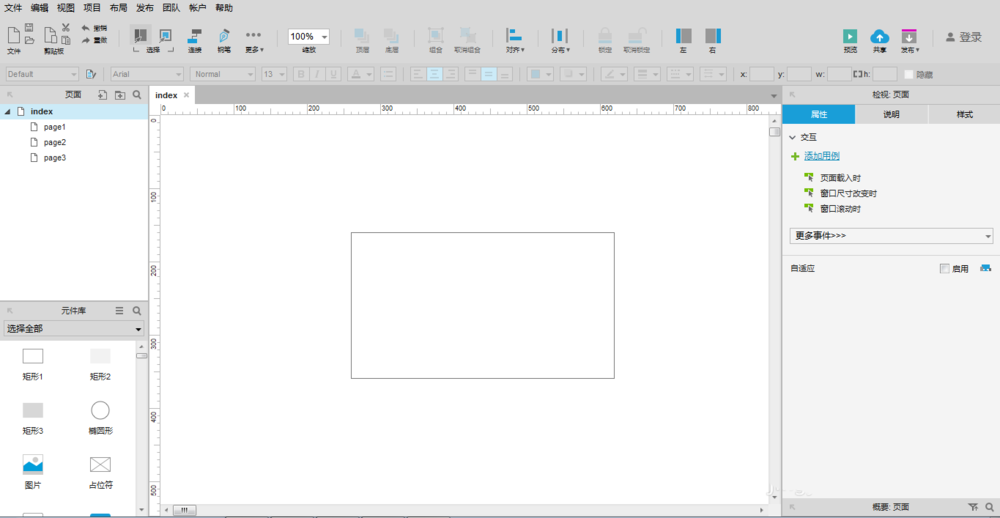Collapse the index page tree node

[x=8, y=112]
